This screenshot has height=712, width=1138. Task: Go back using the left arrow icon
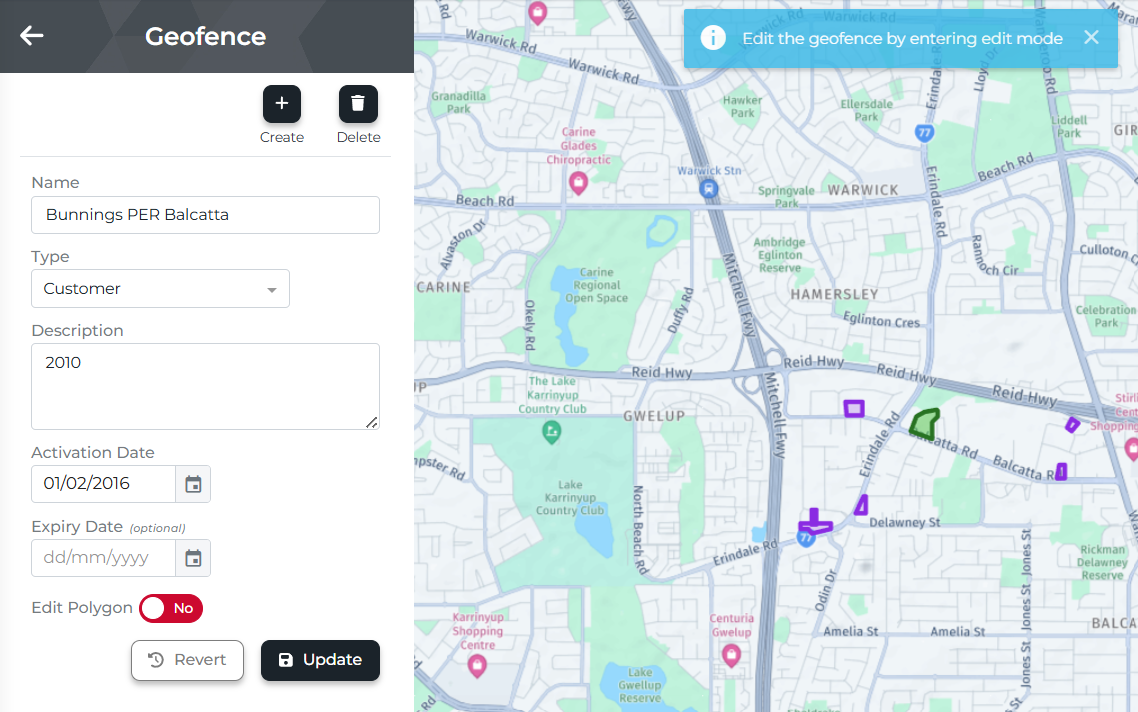point(32,36)
